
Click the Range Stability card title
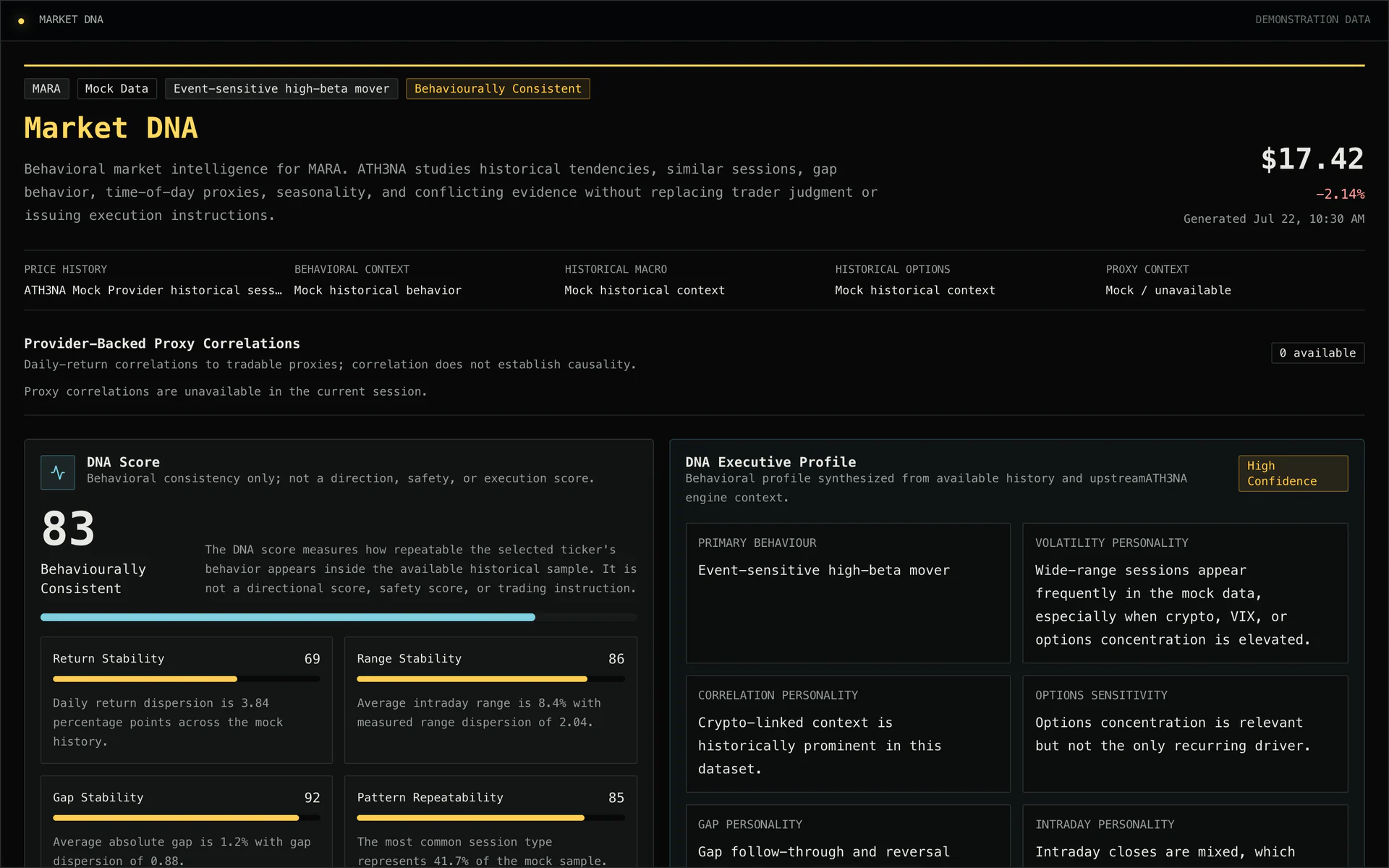409,658
